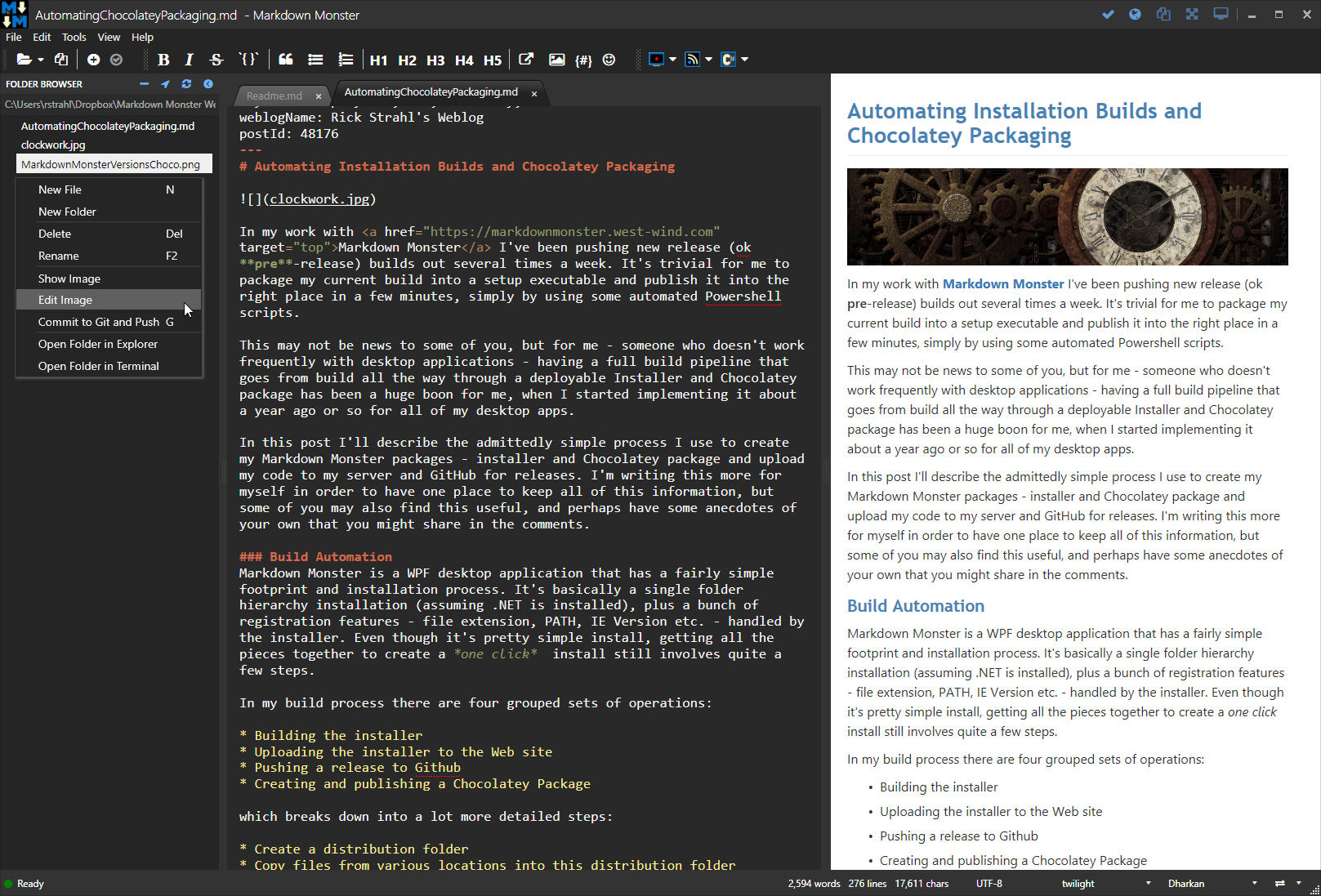Open the Edit menu
Image resolution: width=1321 pixels, height=896 pixels.
point(42,37)
